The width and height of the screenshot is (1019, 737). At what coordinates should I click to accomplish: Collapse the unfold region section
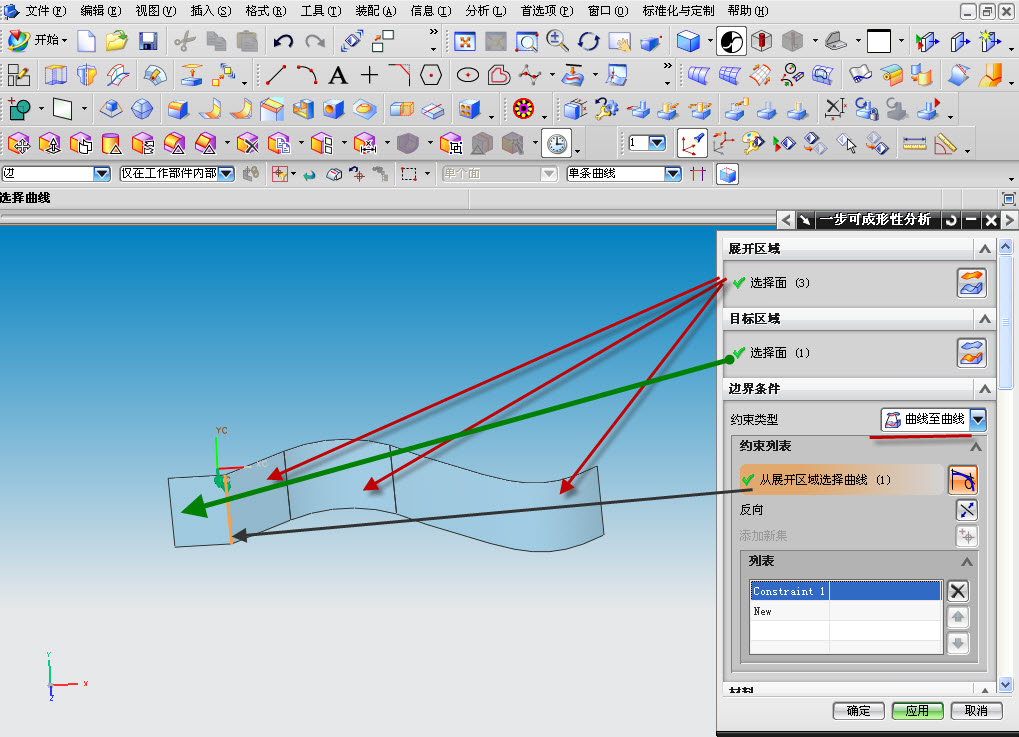tap(985, 249)
